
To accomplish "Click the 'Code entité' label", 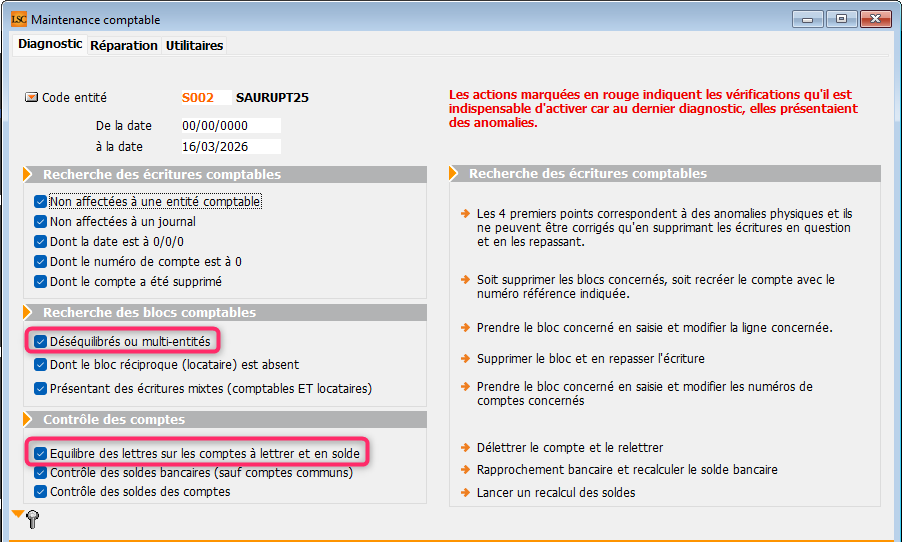I will [x=74, y=98].
